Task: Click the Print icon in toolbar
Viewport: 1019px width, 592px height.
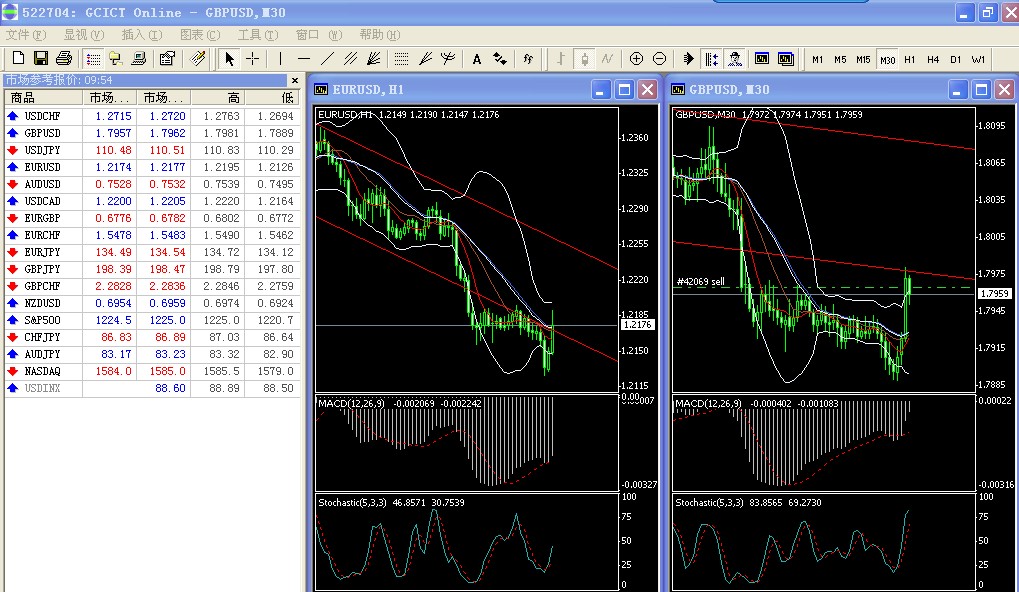Action: [64, 59]
